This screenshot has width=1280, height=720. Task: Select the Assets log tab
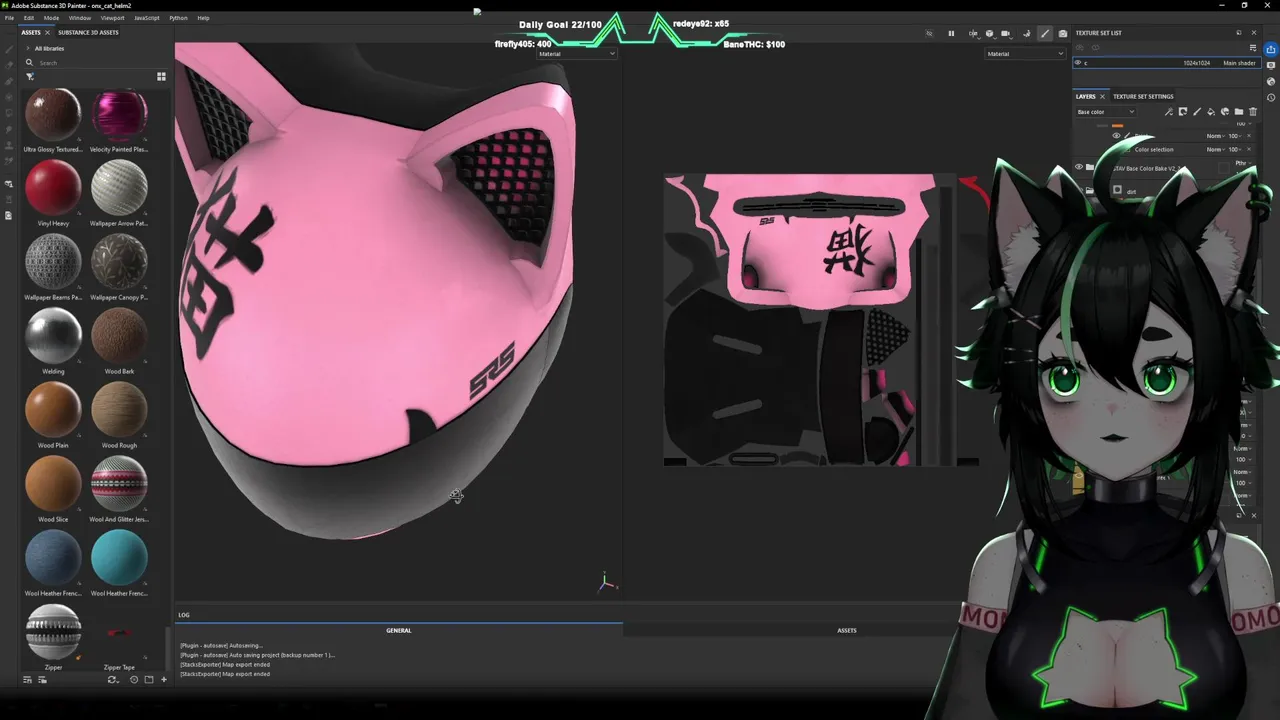[846, 630]
